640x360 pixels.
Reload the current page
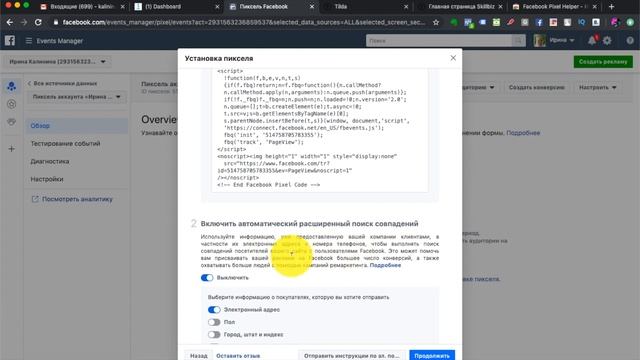[x=38, y=22]
